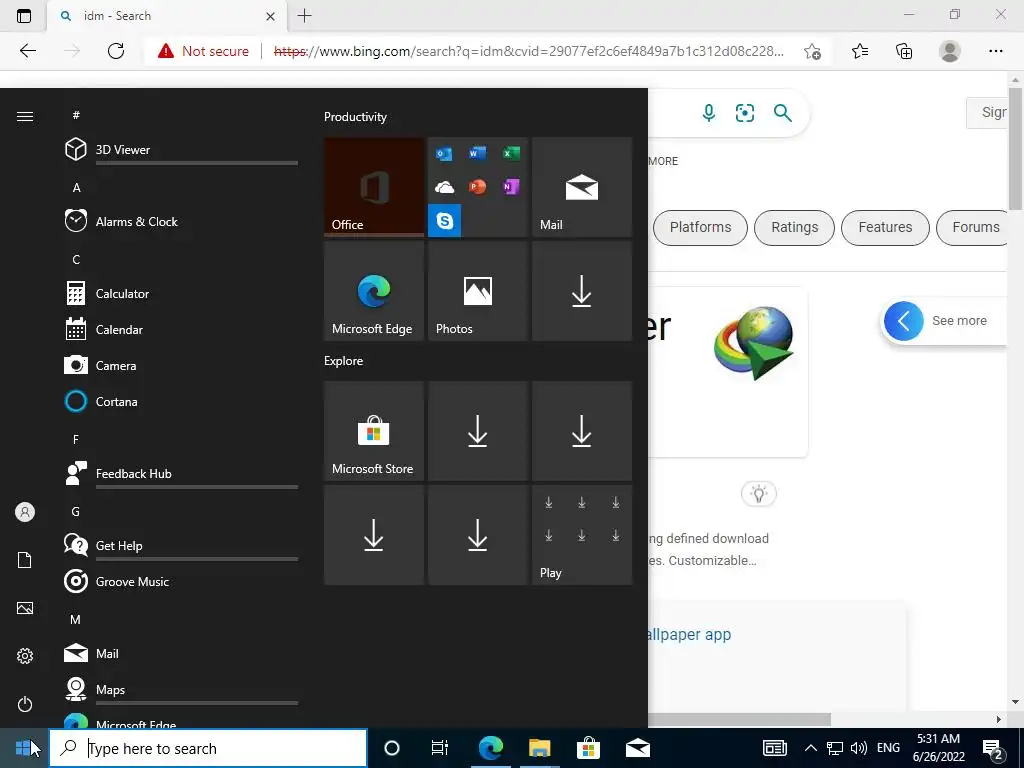The image size is (1024, 768).
Task: Open Cortana circle on the taskbar
Action: coord(392,748)
